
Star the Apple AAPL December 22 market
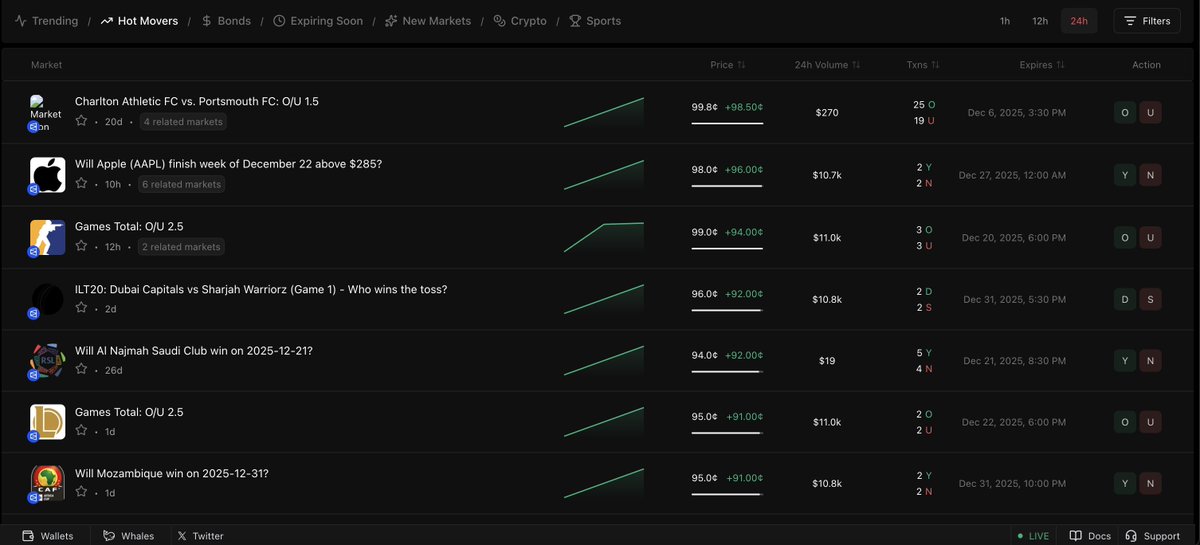coord(82,184)
